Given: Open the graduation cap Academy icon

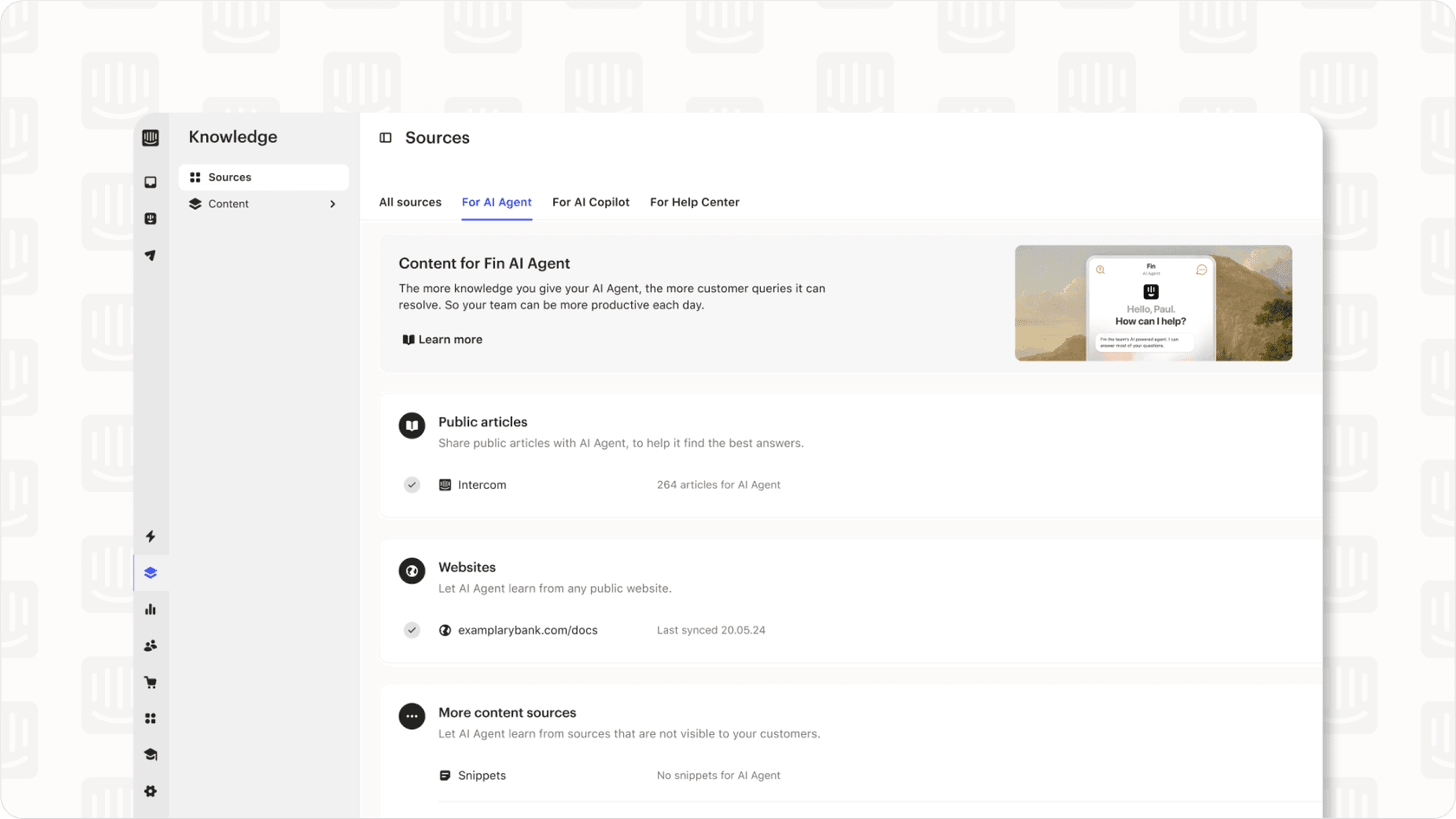Looking at the screenshot, I should pyautogui.click(x=151, y=755).
